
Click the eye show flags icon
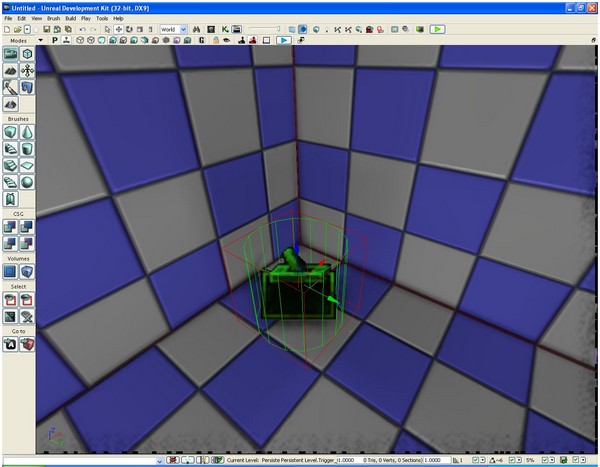click(227, 40)
